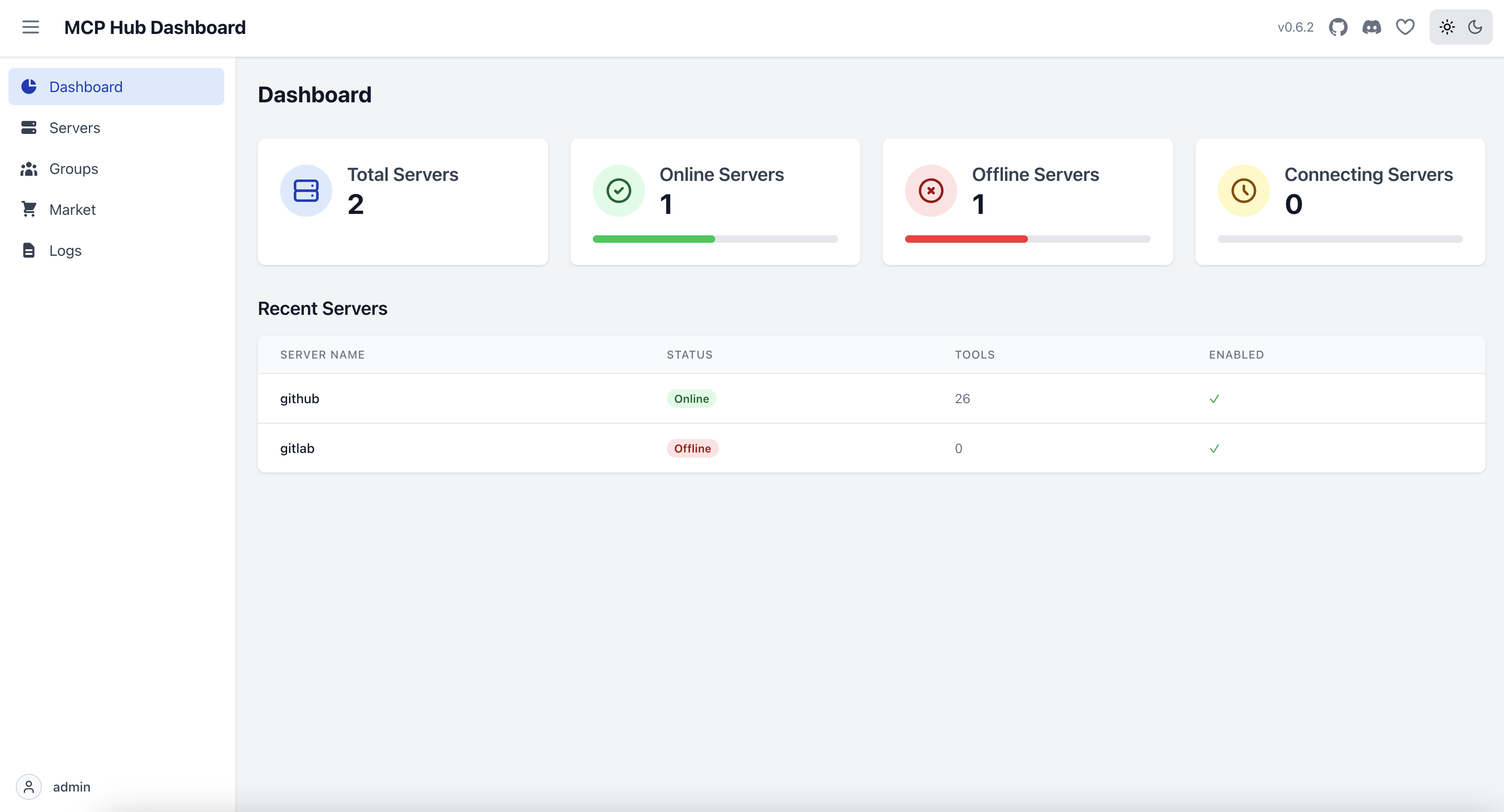1504x812 pixels.
Task: Switch to dark theme moon toggle
Action: 1475,27
